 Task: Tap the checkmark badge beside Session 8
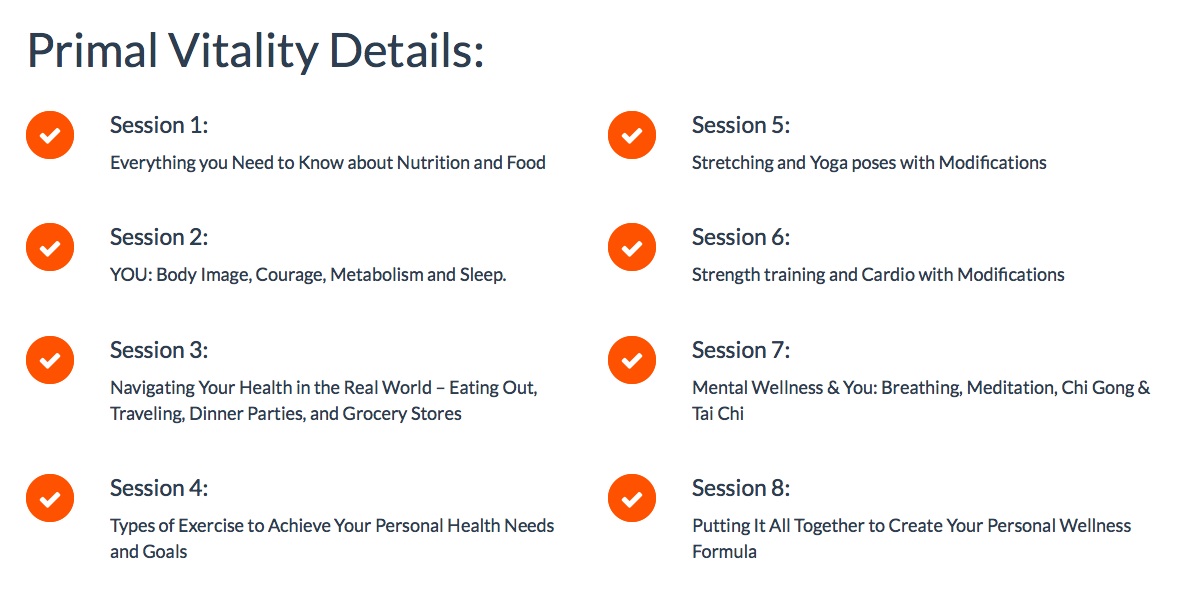tap(632, 498)
